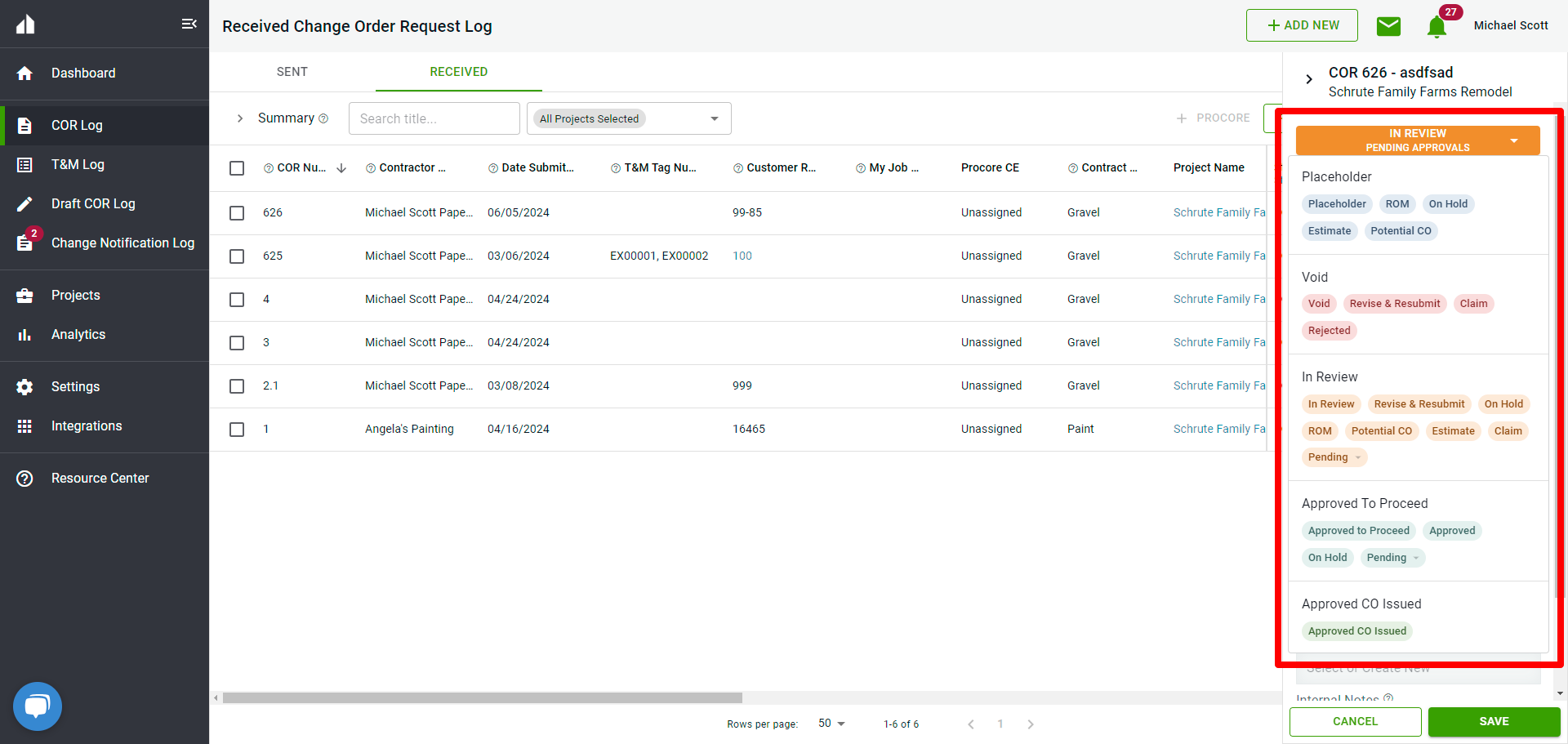Click the Resource Center help icon
The height and width of the screenshot is (744, 1568).
[24, 479]
